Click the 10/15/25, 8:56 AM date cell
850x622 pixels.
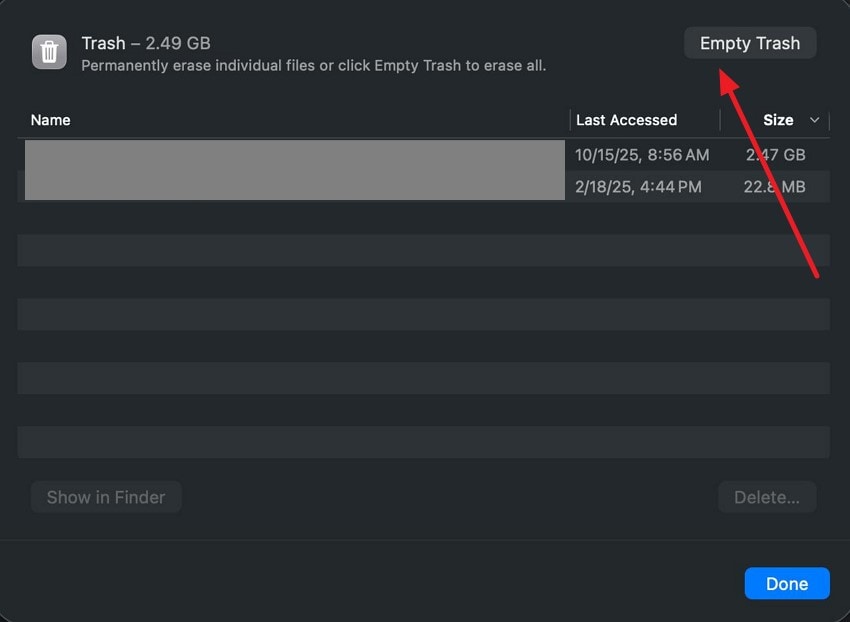click(x=642, y=155)
